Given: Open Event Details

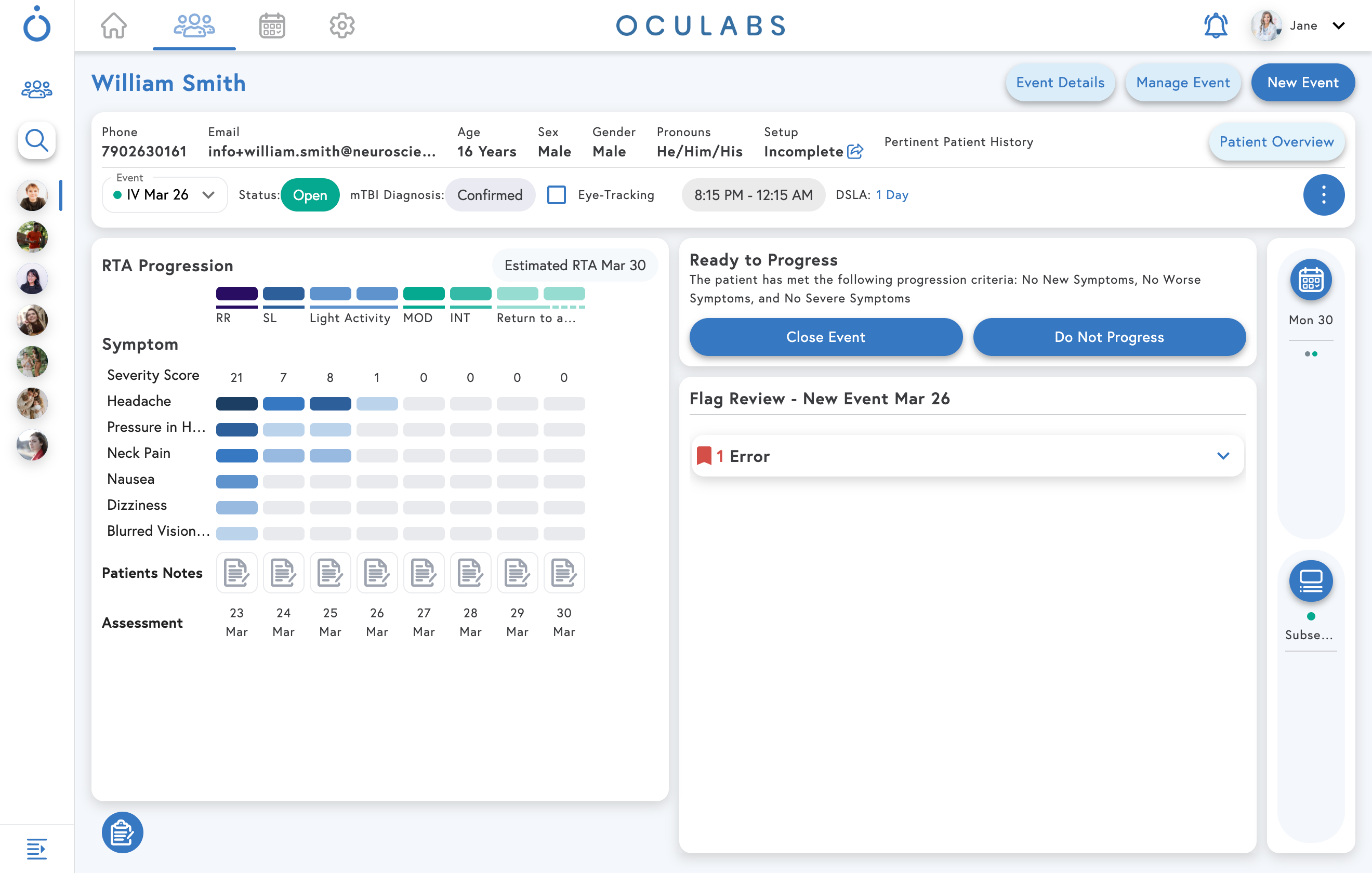Looking at the screenshot, I should 1060,83.
